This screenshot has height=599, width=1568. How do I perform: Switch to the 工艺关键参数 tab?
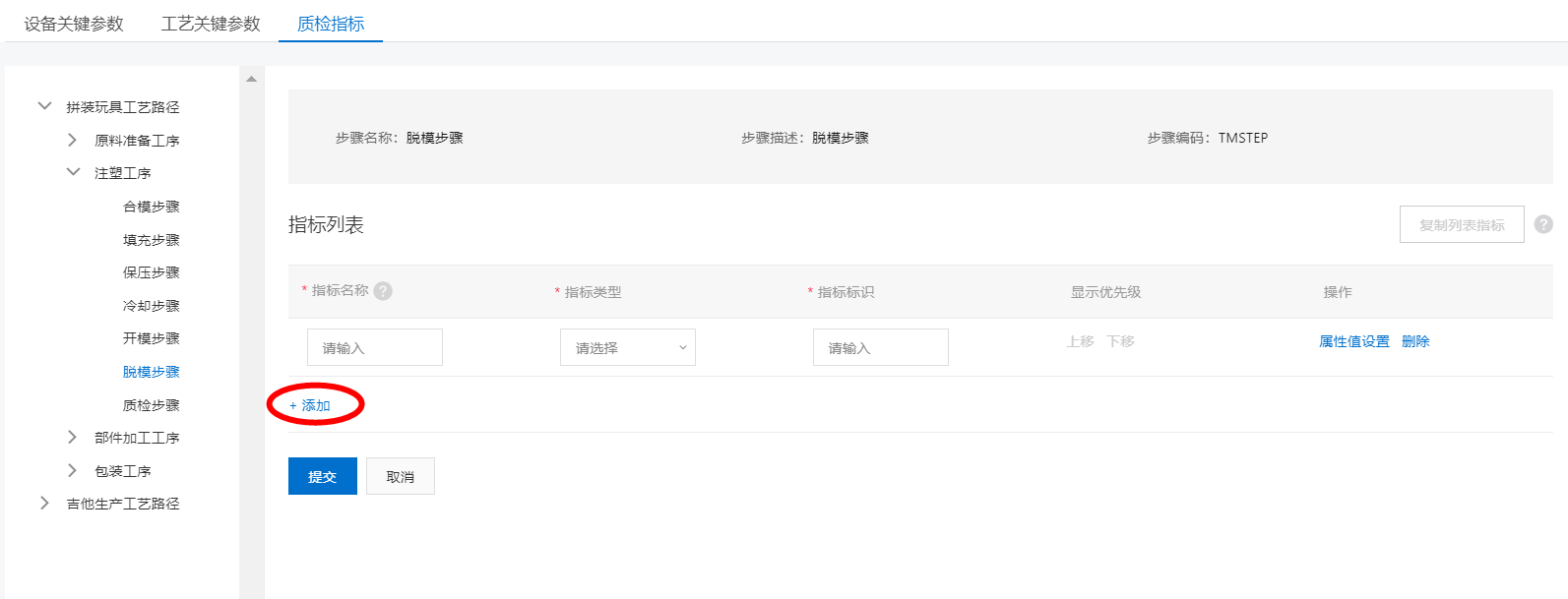(x=211, y=24)
